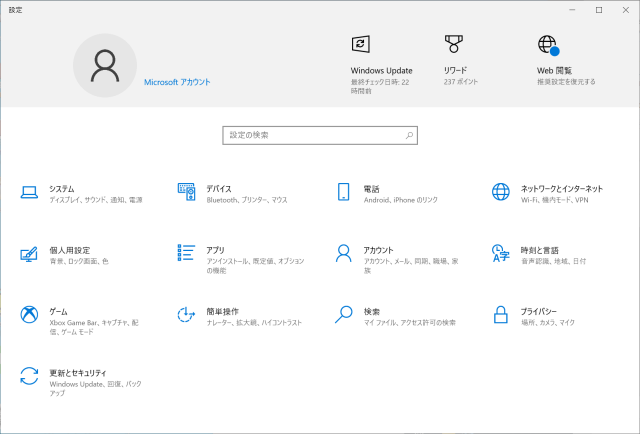The image size is (640, 434).
Task: Click the 音声認識、地域、日付 description
Action: coord(553,261)
